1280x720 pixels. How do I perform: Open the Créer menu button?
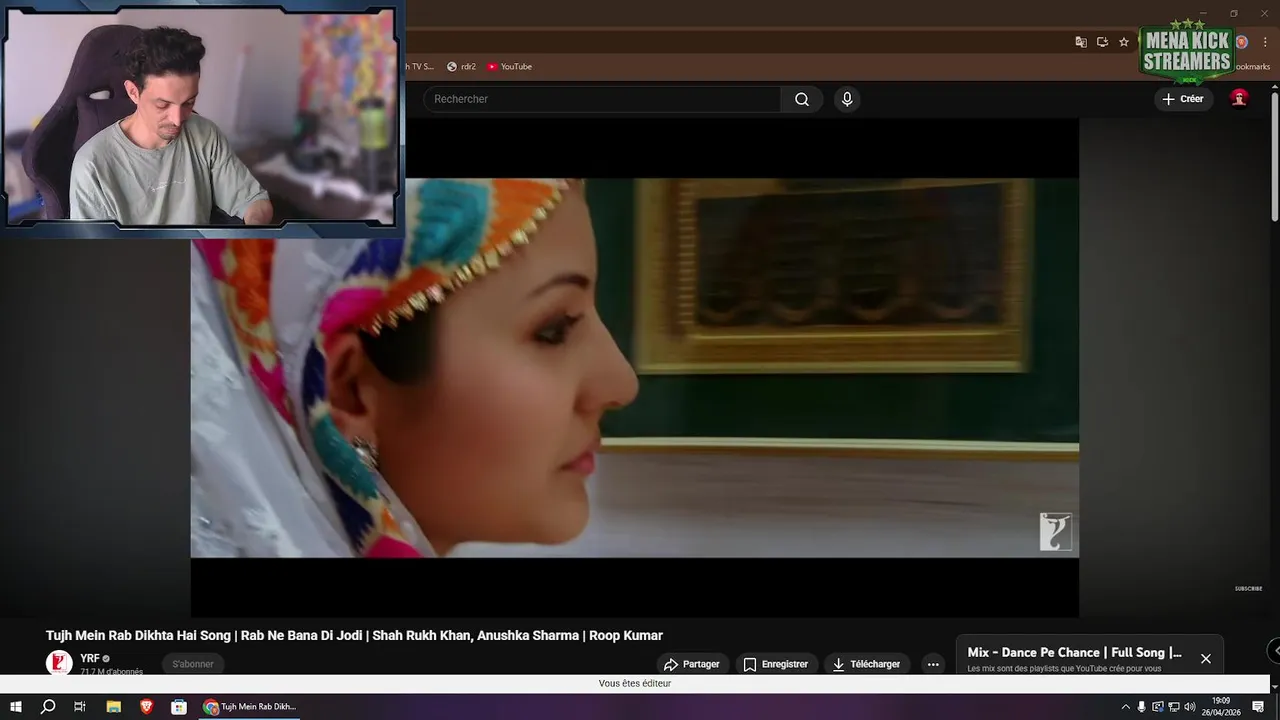[x=1183, y=99]
